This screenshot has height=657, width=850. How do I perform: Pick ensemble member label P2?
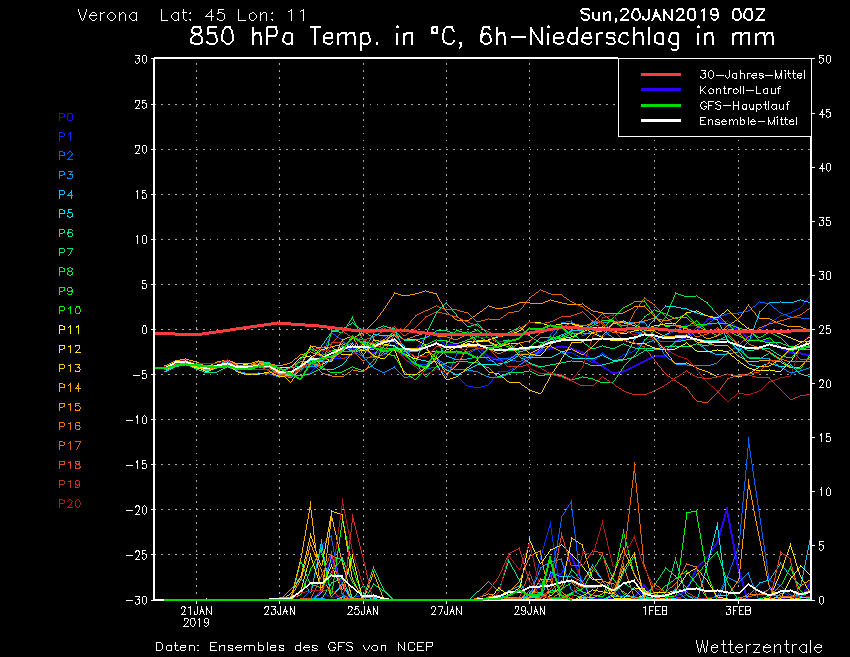66,156
